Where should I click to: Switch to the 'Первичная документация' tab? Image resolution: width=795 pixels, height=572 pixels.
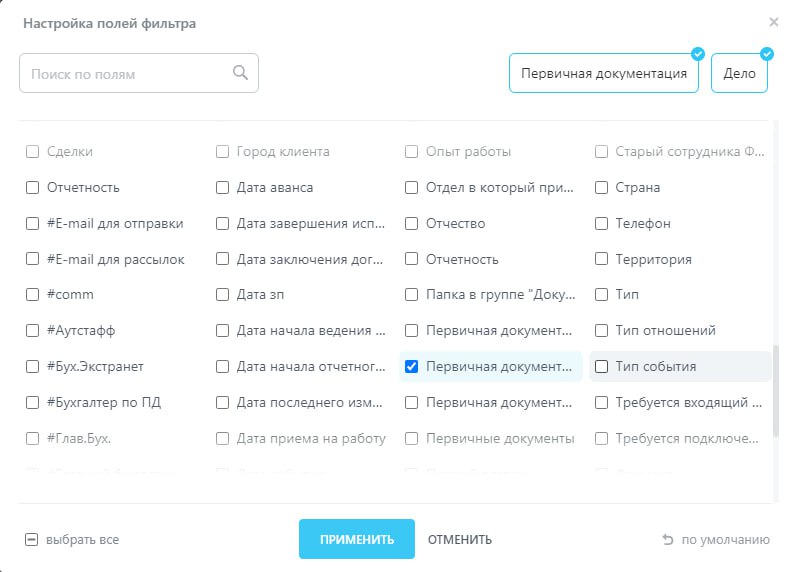click(x=603, y=74)
